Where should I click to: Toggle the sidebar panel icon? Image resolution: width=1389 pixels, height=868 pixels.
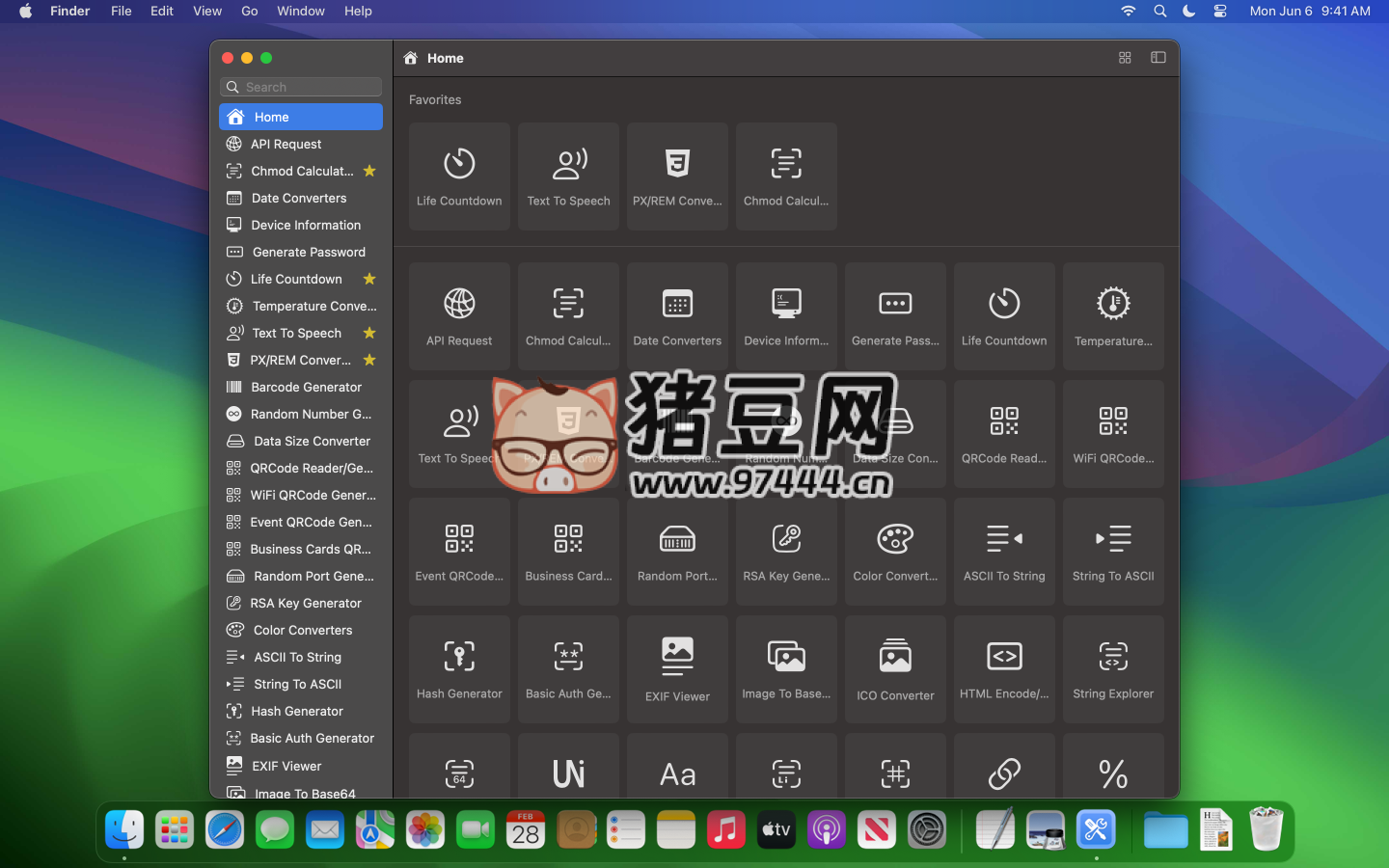click(x=1158, y=58)
